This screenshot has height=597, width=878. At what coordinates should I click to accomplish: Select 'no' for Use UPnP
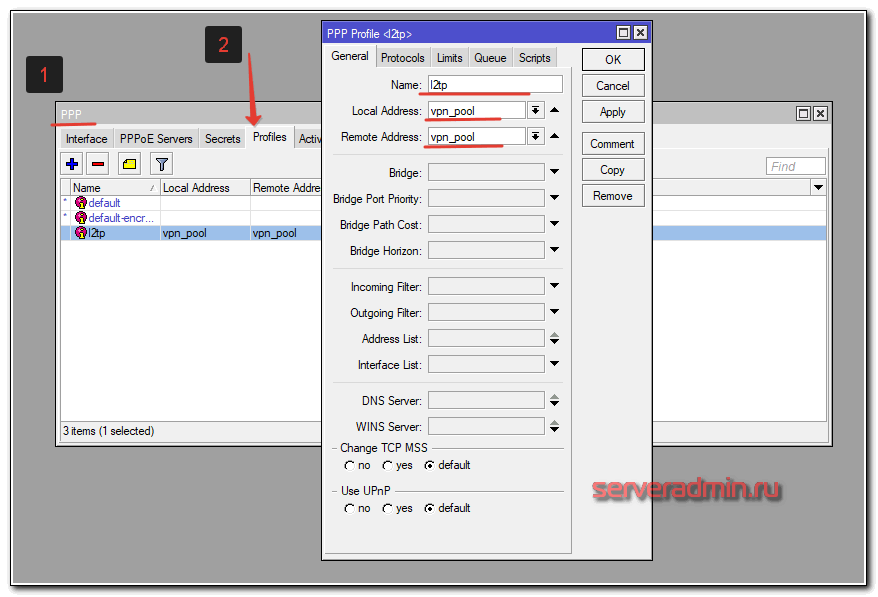pos(349,509)
